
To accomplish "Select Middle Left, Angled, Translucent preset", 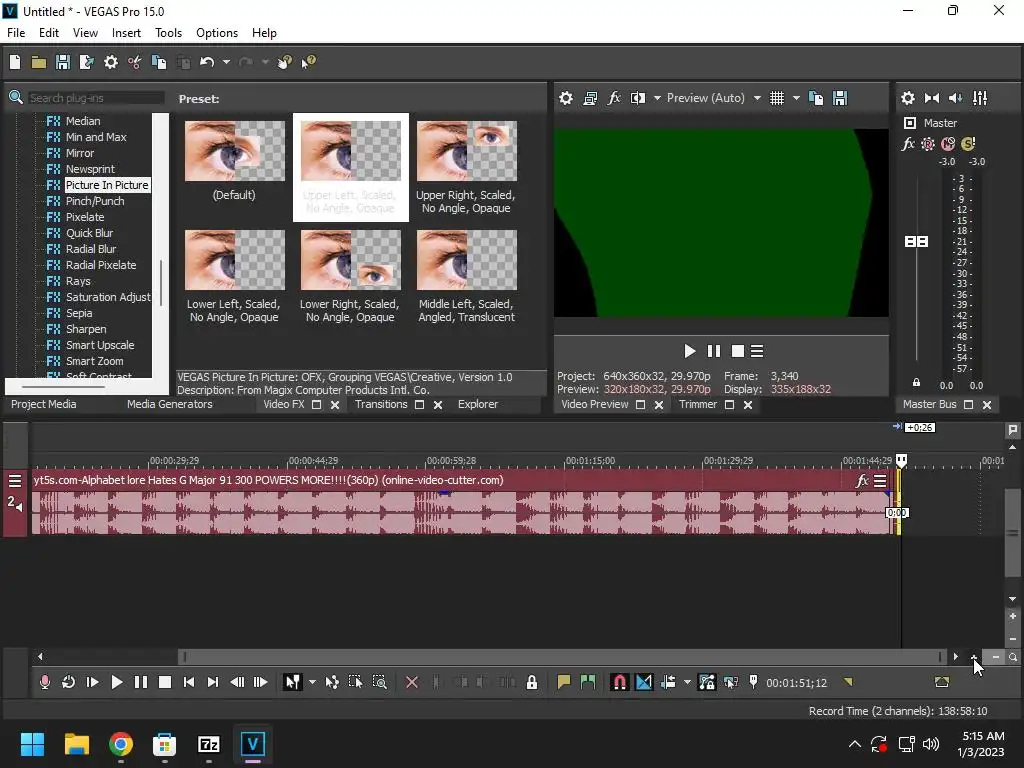I will [466, 260].
